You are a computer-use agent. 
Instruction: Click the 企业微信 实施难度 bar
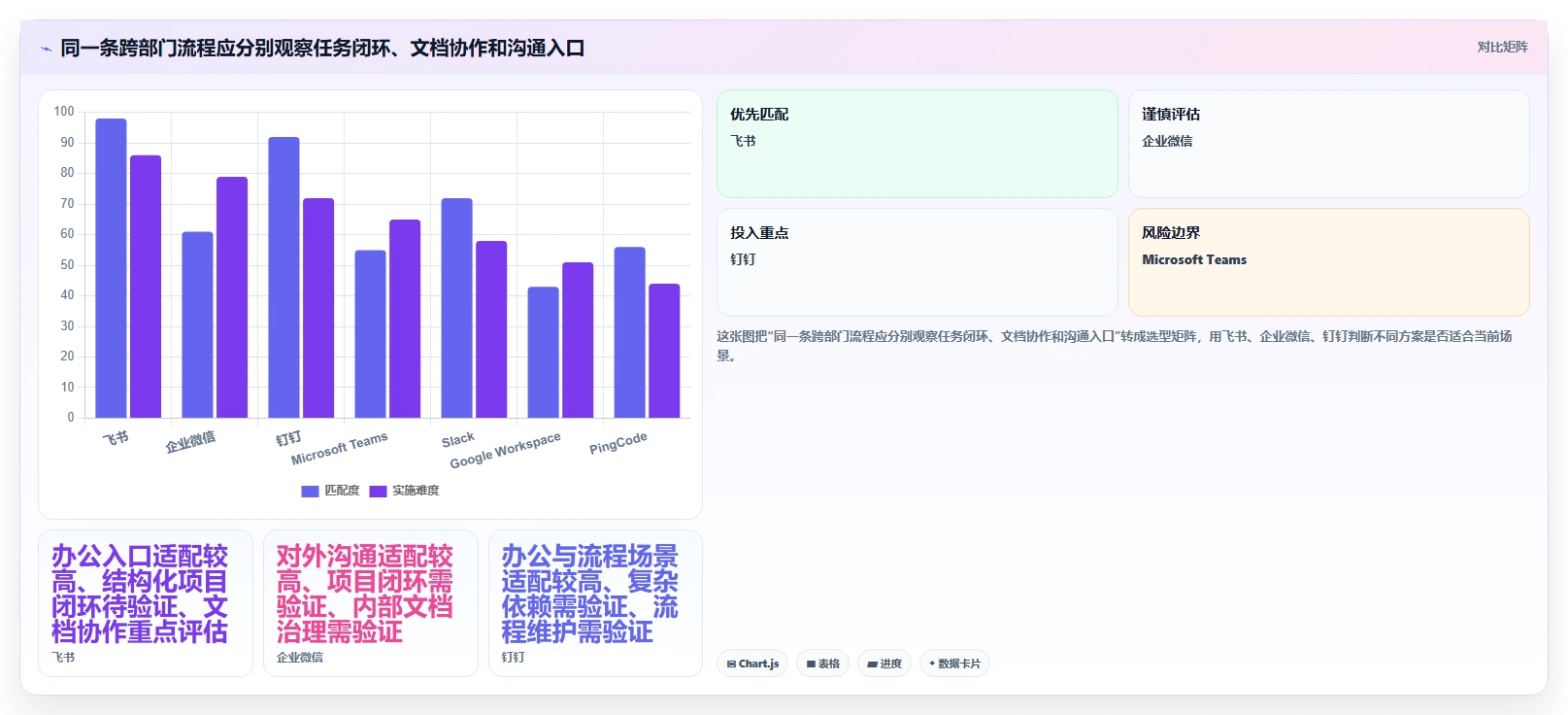point(232,297)
